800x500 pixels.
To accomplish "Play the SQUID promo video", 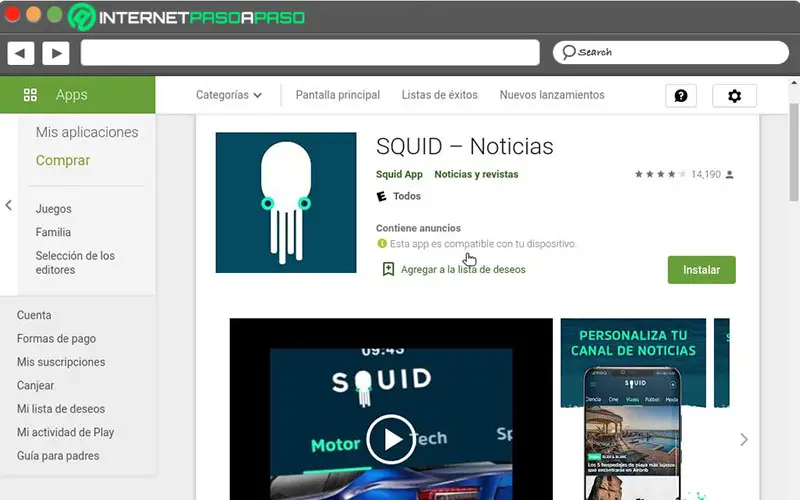I will (x=391, y=439).
